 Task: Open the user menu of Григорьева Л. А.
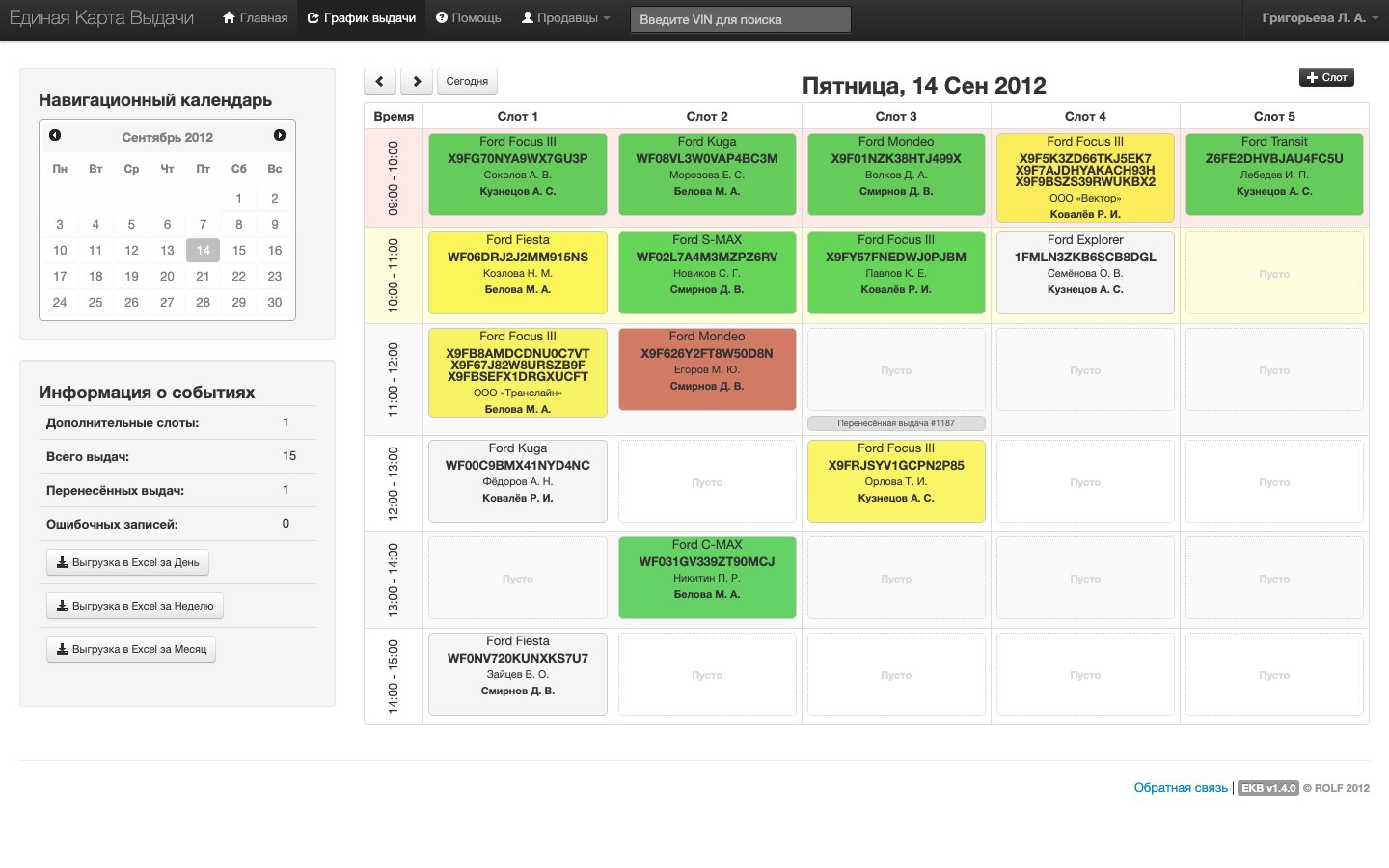1321,18
